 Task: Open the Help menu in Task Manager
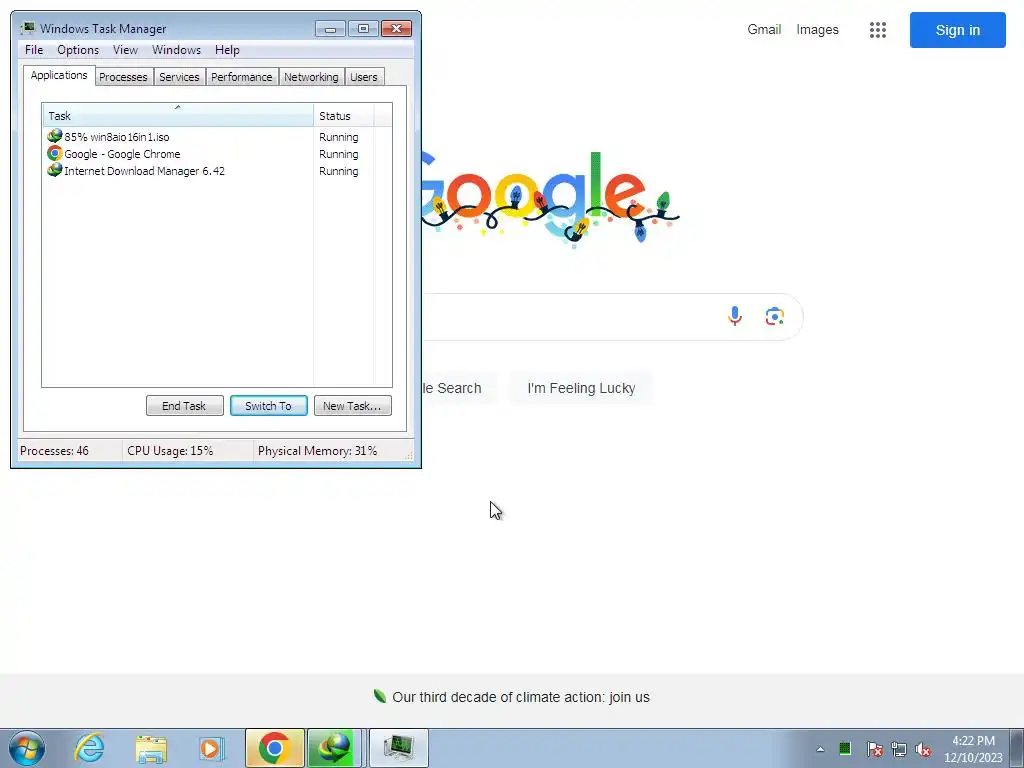click(227, 50)
